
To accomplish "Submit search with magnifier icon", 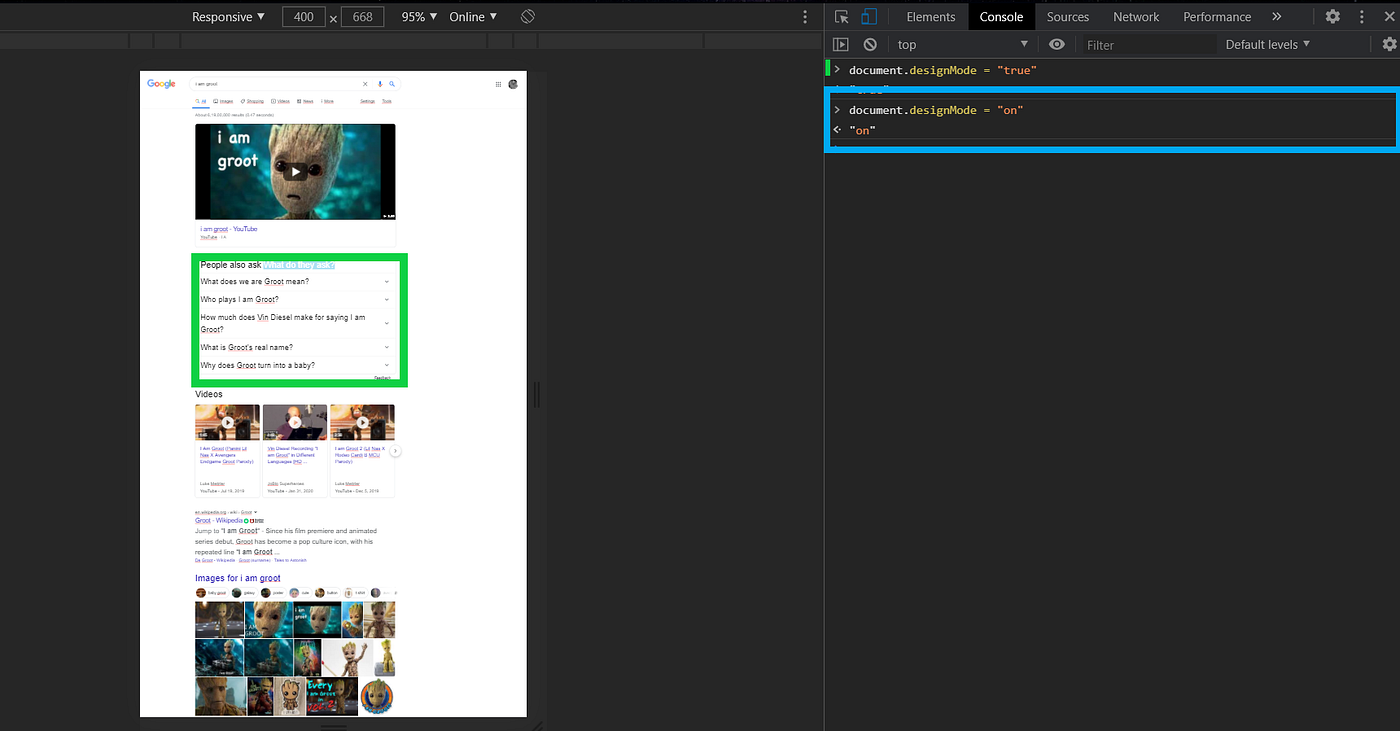I will (x=392, y=84).
